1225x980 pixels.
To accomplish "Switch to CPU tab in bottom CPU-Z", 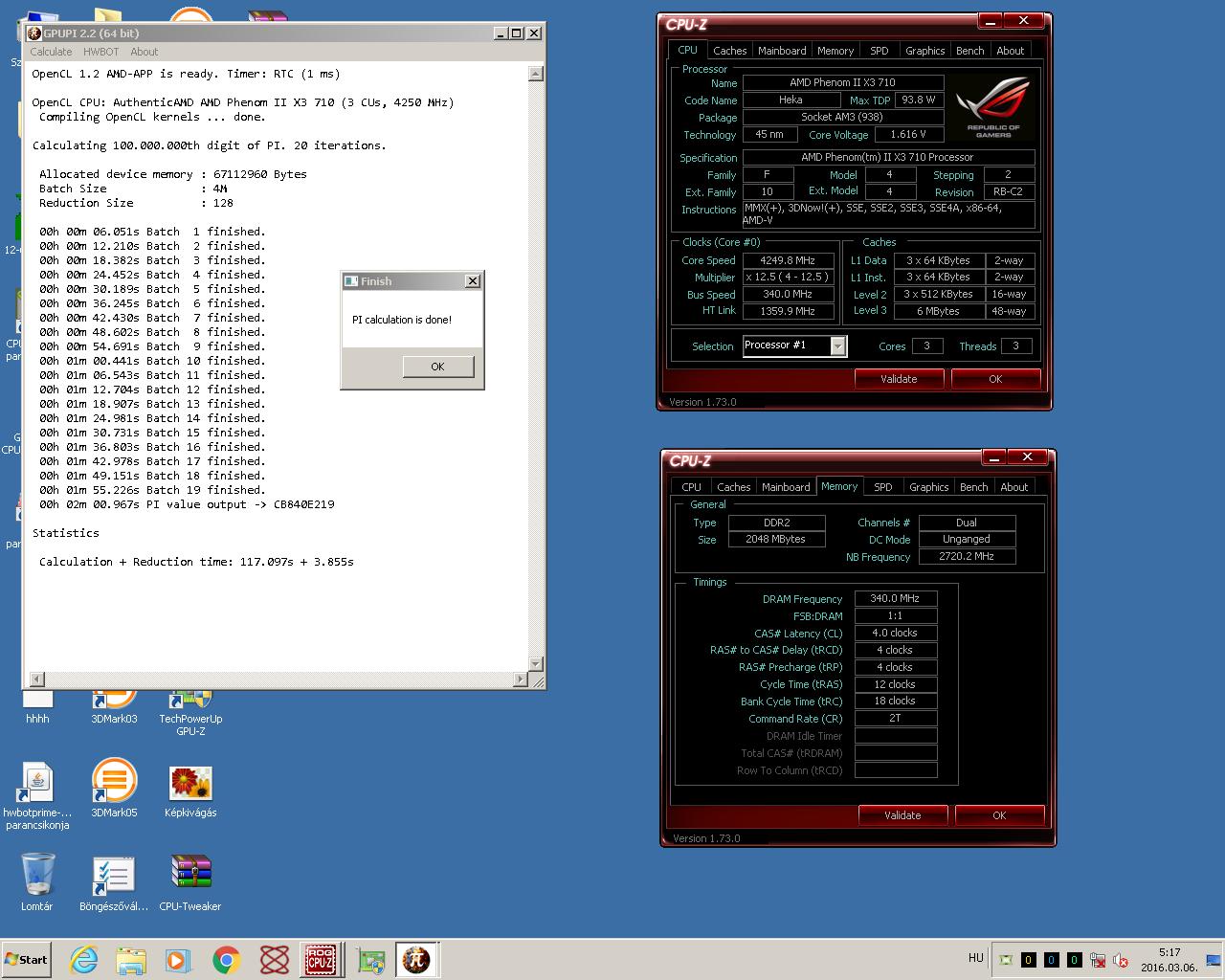I will click(691, 487).
